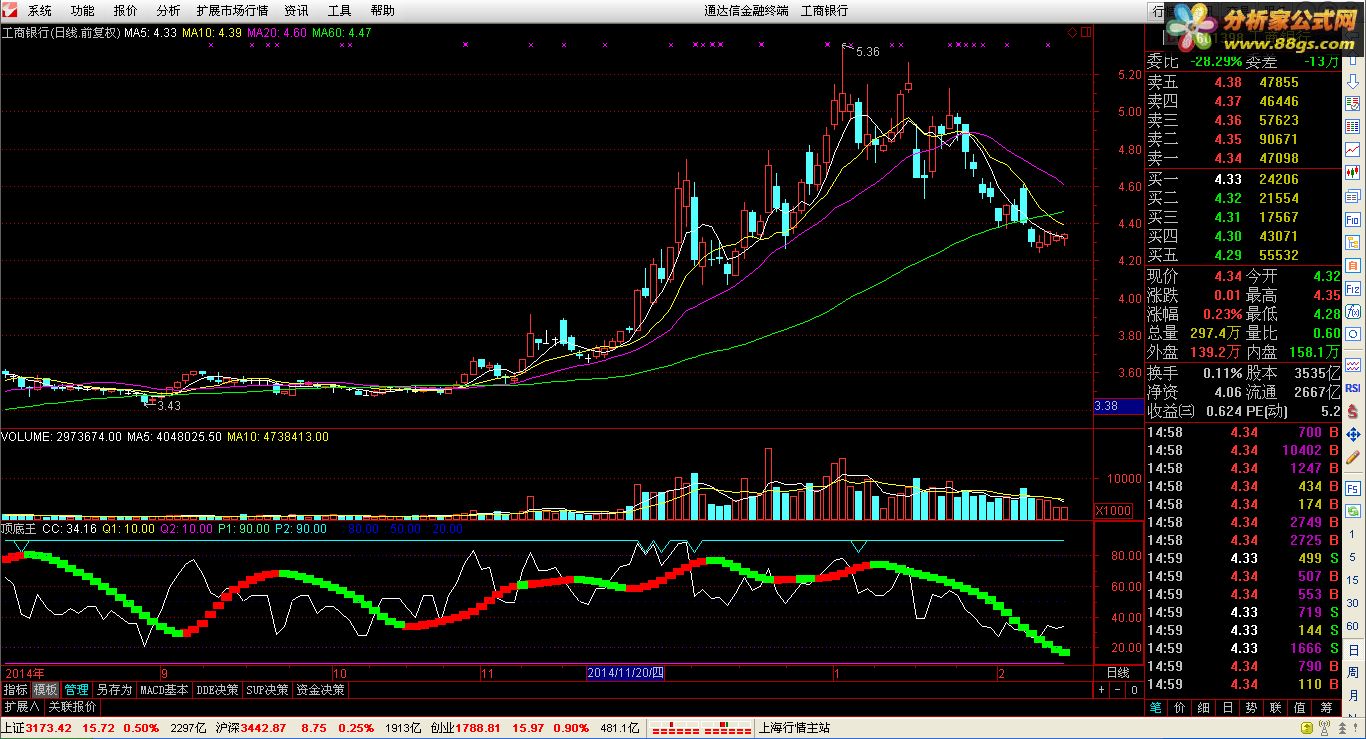
Task: Open the colored grid table sidebar icon
Action: [x=1352, y=126]
